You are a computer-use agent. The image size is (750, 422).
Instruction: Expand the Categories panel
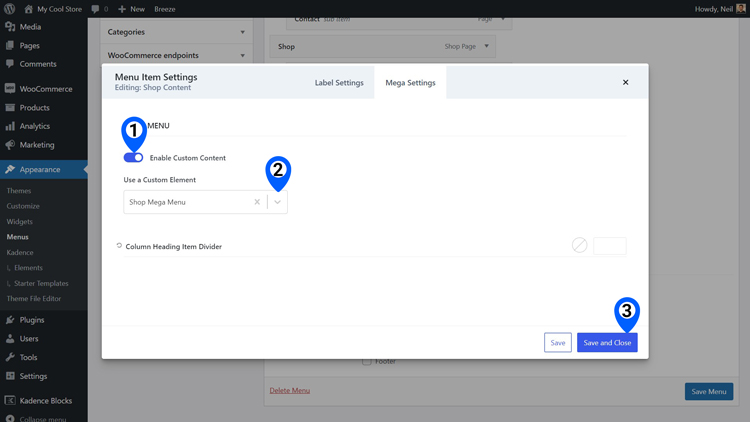(x=176, y=32)
